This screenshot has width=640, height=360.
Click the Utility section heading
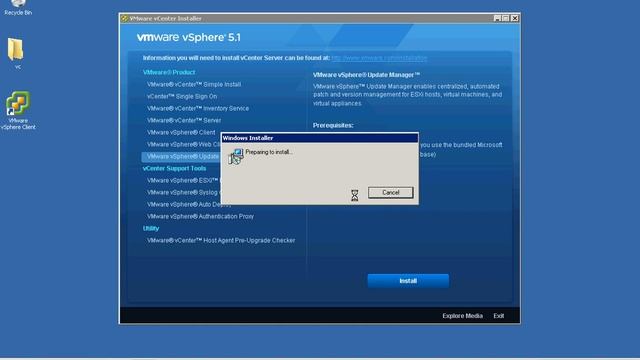click(x=151, y=229)
